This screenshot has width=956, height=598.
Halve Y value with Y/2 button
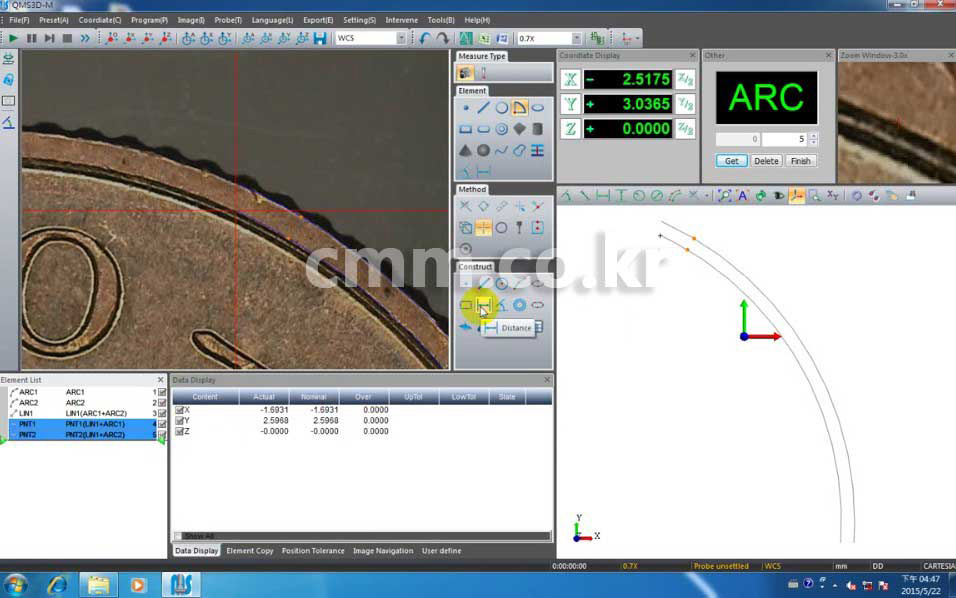pyautogui.click(x=685, y=104)
